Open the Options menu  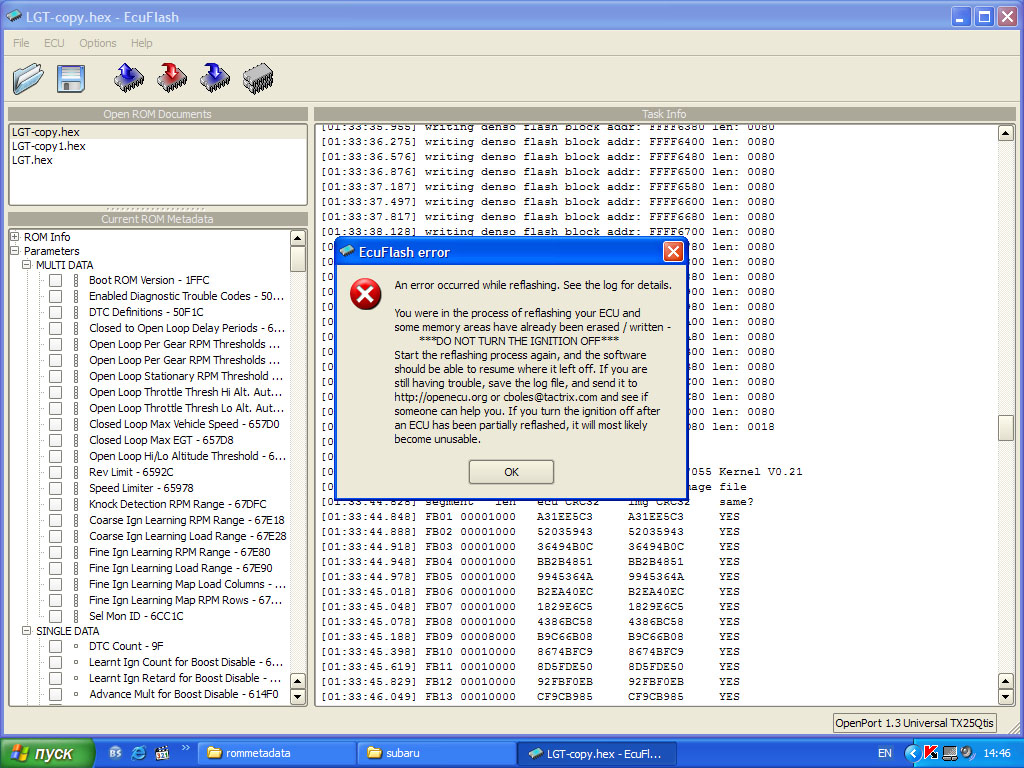(98, 43)
